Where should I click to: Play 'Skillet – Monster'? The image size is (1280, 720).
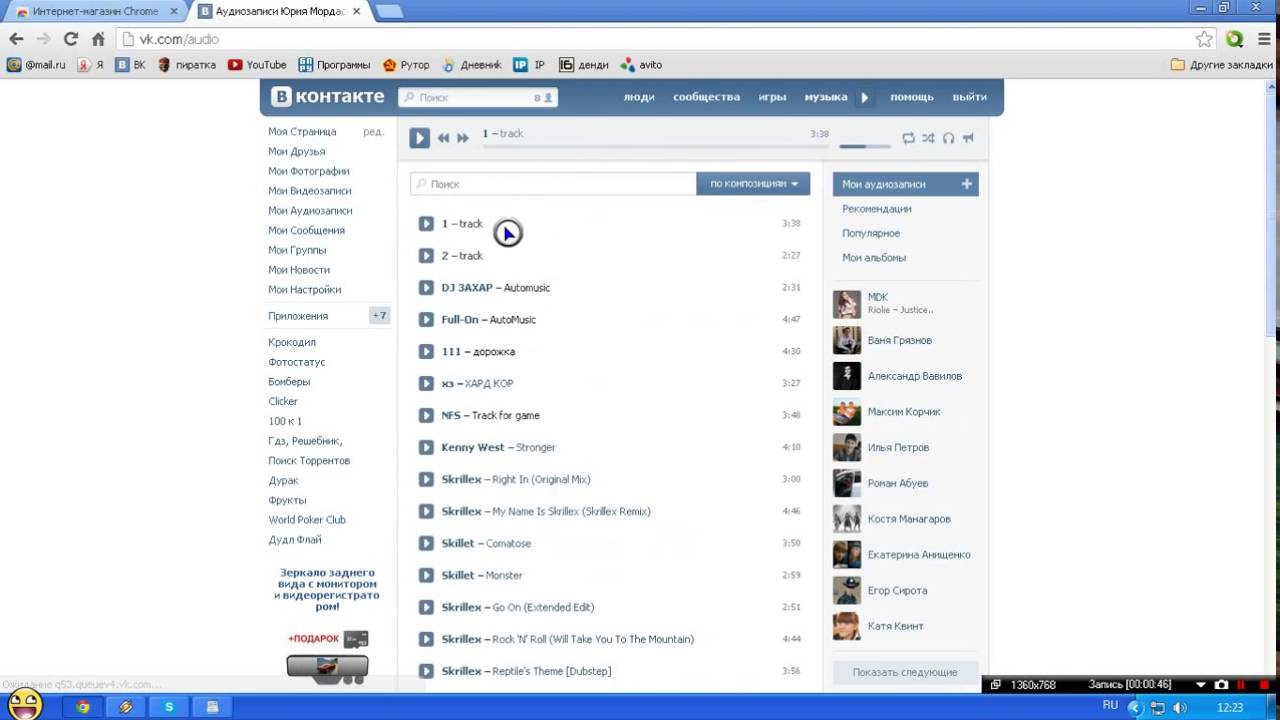click(426, 576)
